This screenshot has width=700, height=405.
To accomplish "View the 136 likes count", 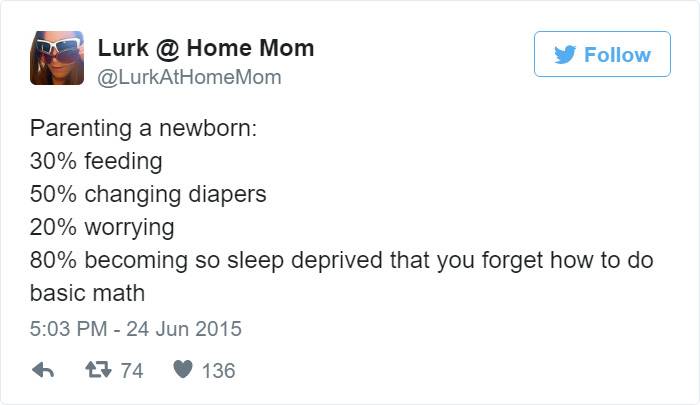I will click(218, 371).
